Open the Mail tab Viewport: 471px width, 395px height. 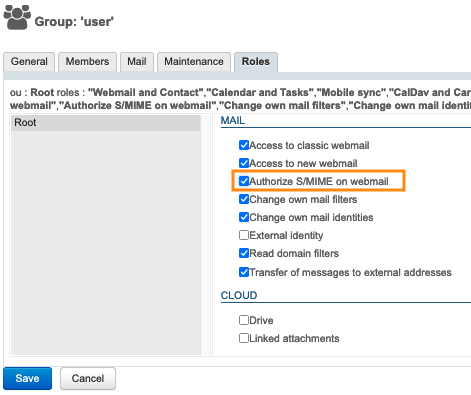[137, 62]
